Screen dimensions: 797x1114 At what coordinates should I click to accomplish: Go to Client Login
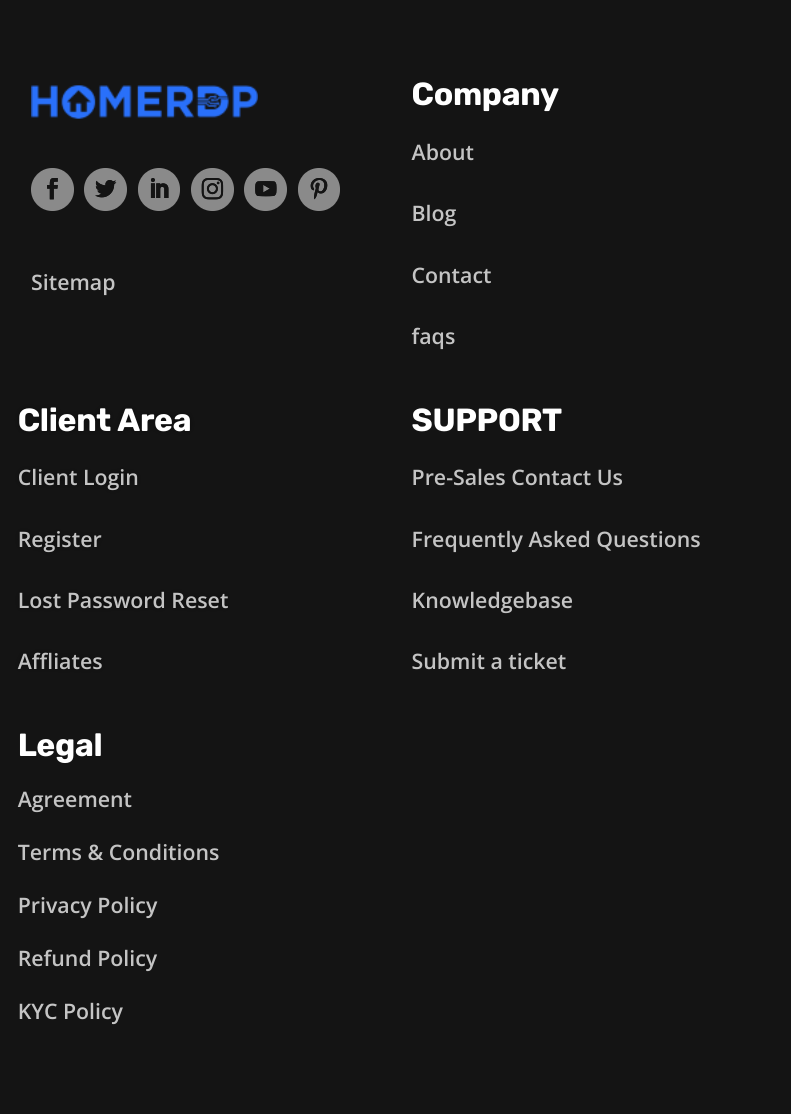(78, 477)
